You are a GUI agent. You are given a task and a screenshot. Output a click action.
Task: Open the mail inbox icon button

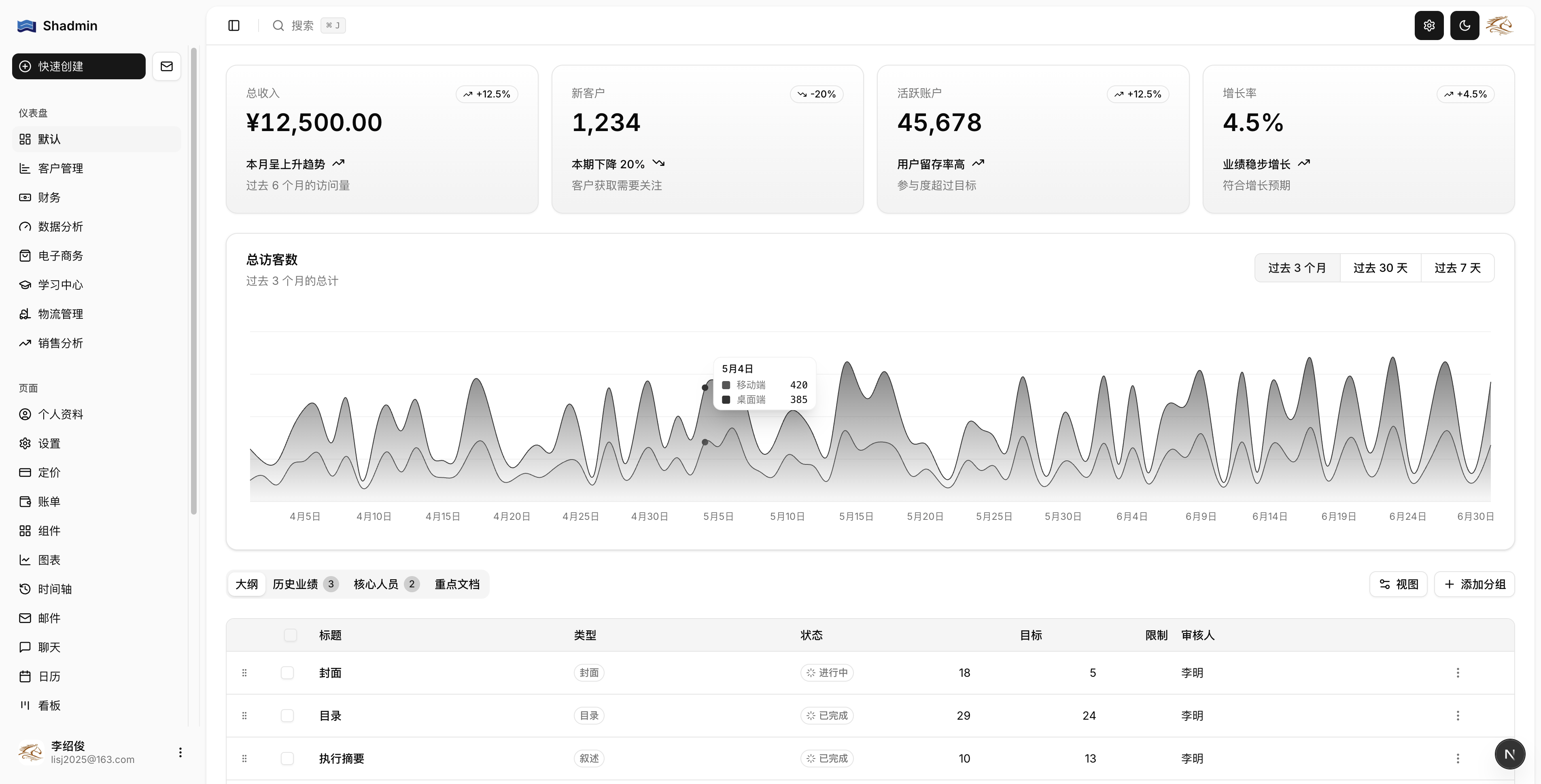(167, 66)
